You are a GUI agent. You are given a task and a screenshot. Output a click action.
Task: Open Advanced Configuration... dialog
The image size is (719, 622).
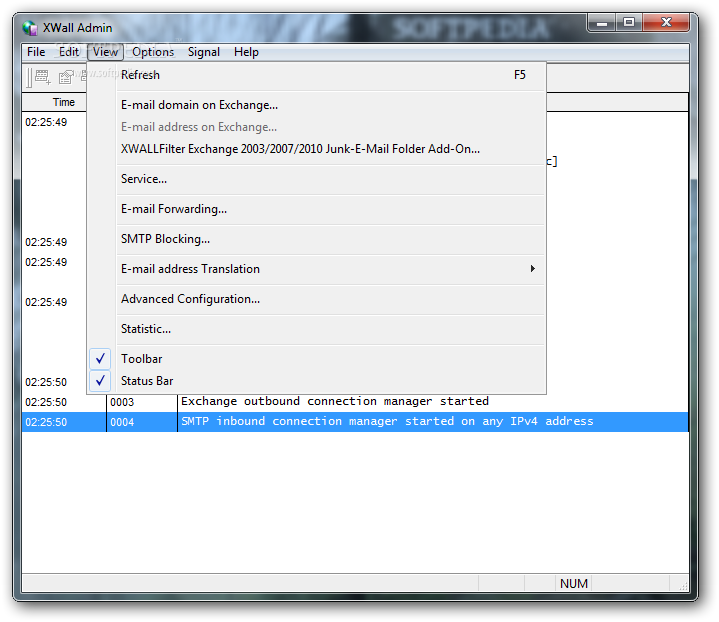[x=317, y=299]
